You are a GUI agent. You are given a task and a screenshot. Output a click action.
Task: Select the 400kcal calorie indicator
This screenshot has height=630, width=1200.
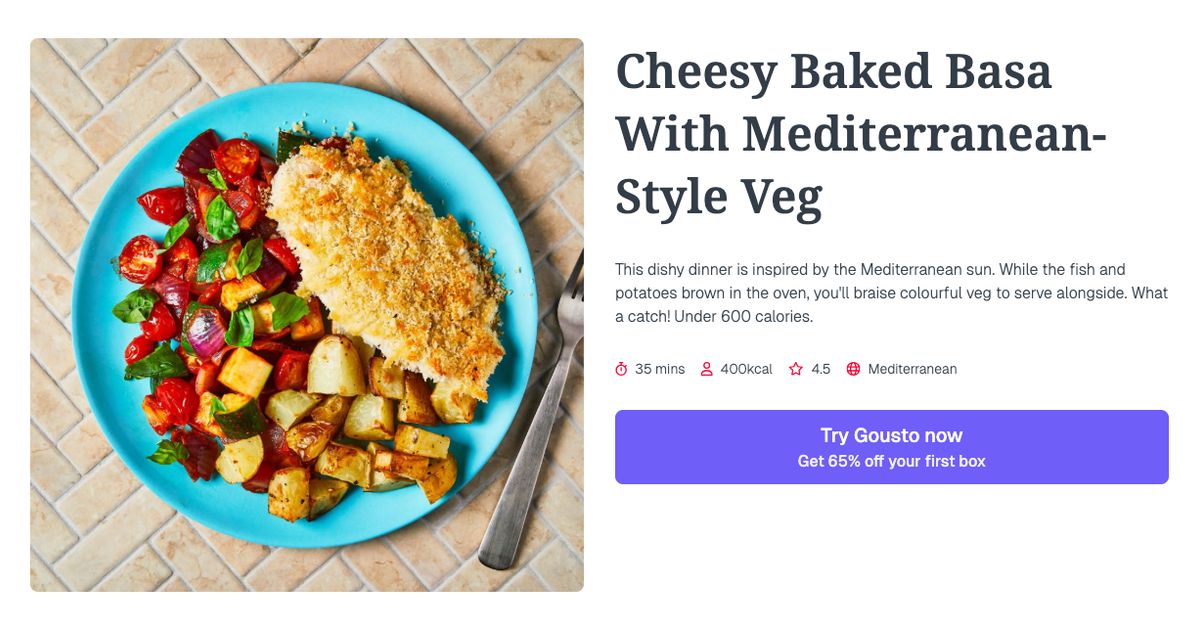tap(745, 368)
